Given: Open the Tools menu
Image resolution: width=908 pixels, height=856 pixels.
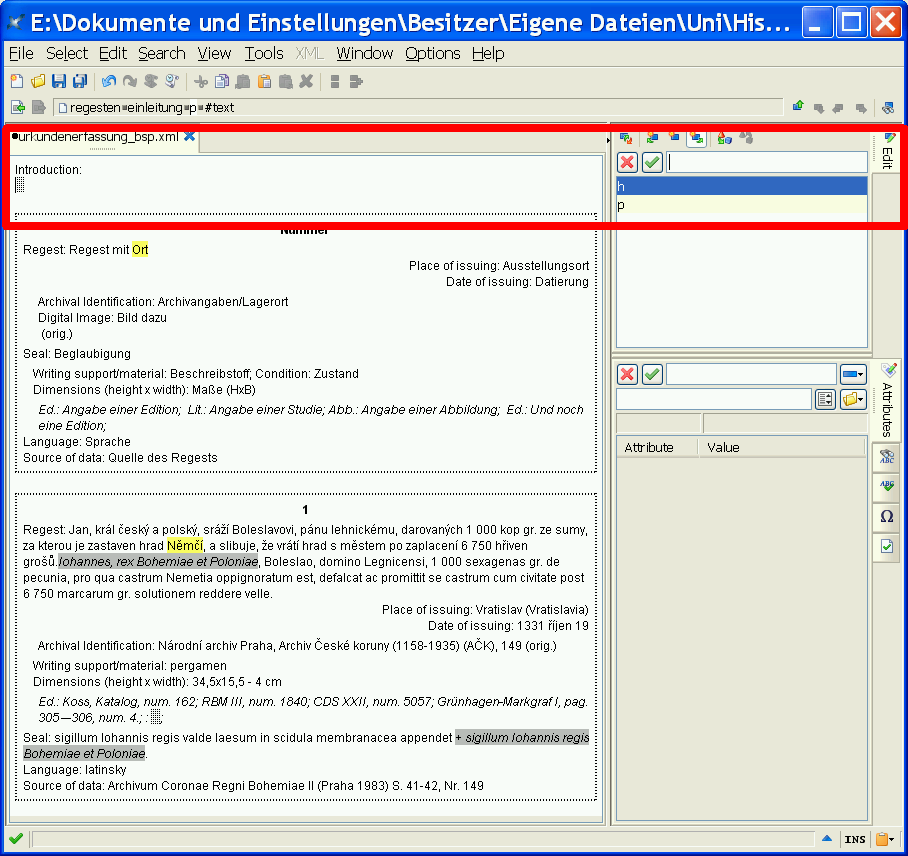Looking at the screenshot, I should point(264,53).
